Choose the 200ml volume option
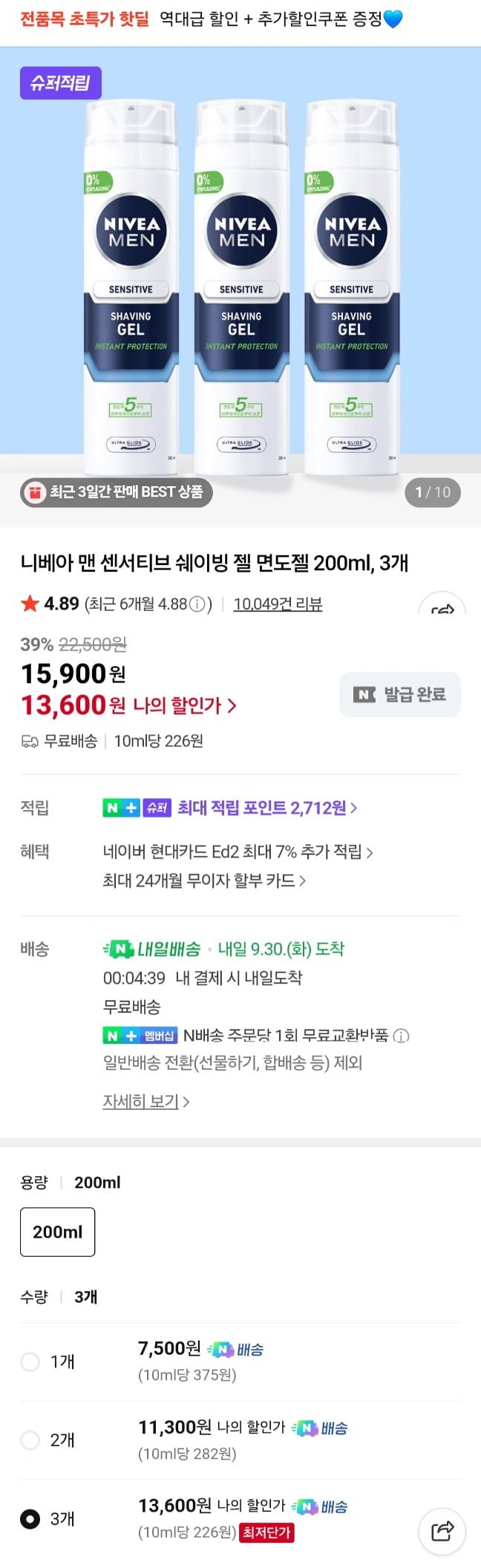The width and height of the screenshot is (481, 1568). click(x=57, y=1232)
